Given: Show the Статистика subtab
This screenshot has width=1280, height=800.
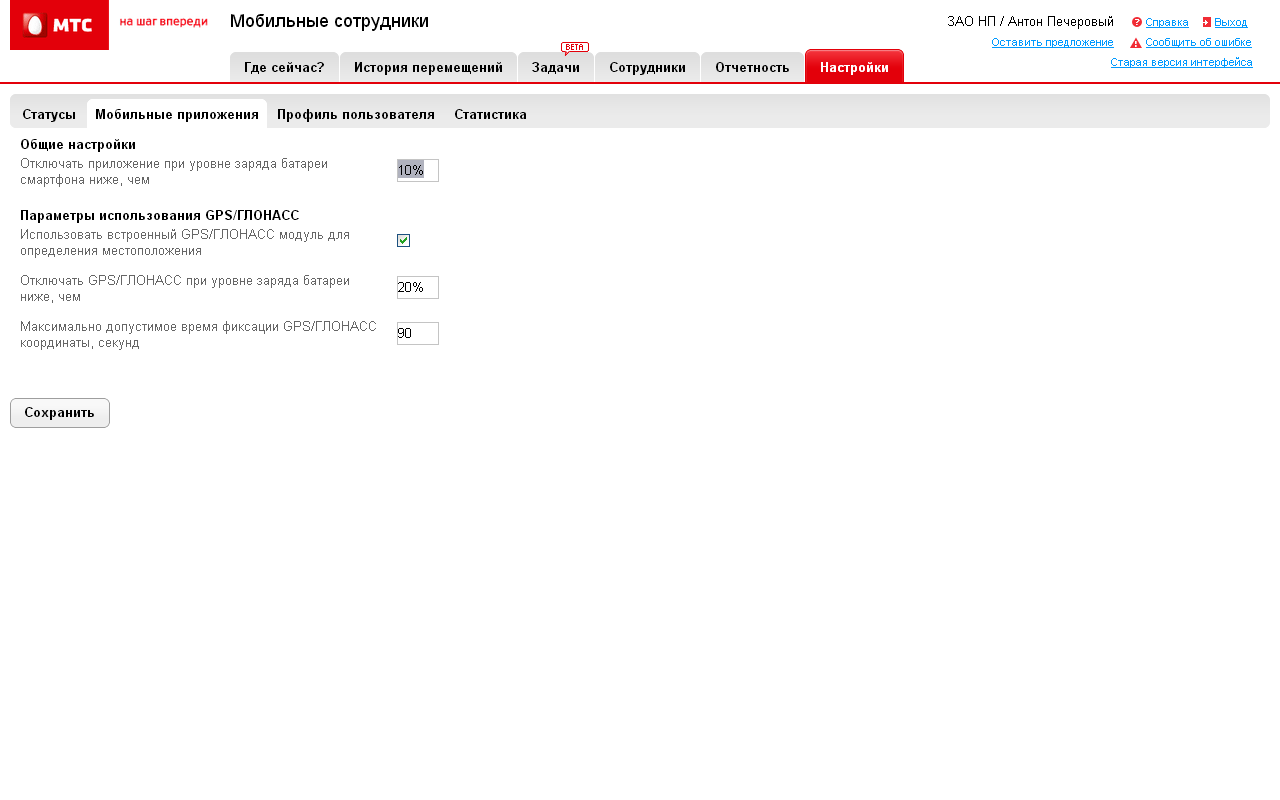Looking at the screenshot, I should [x=490, y=114].
